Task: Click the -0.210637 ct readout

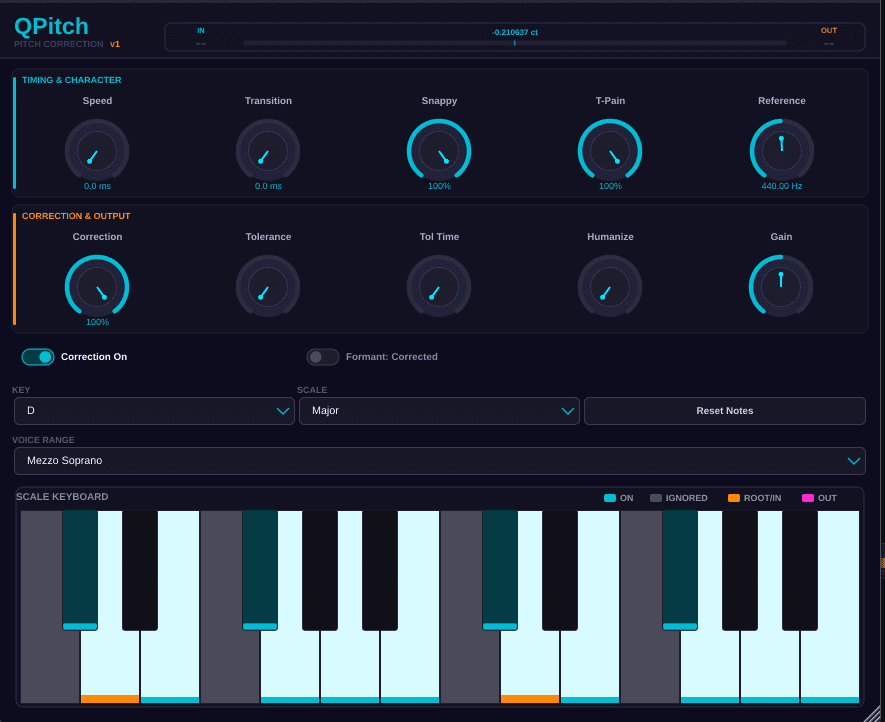Action: click(515, 32)
